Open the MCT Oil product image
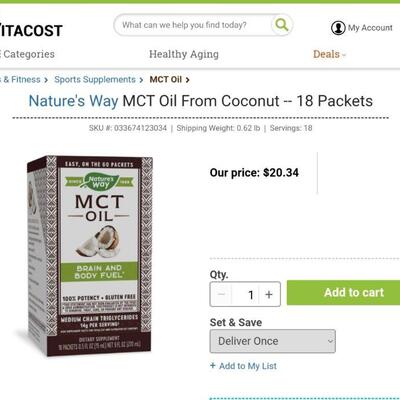This screenshot has height=400, width=400. click(88, 255)
